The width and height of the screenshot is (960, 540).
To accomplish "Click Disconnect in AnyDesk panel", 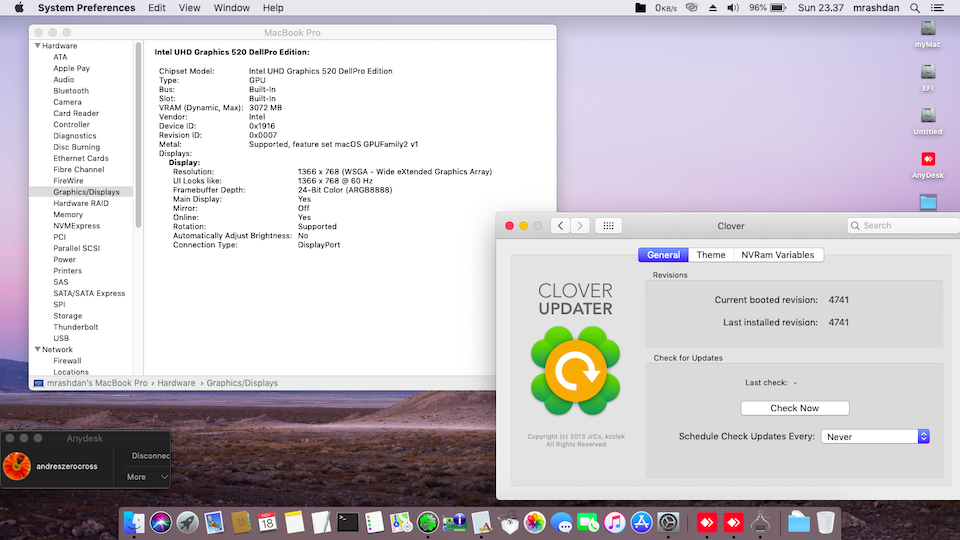I will point(151,456).
